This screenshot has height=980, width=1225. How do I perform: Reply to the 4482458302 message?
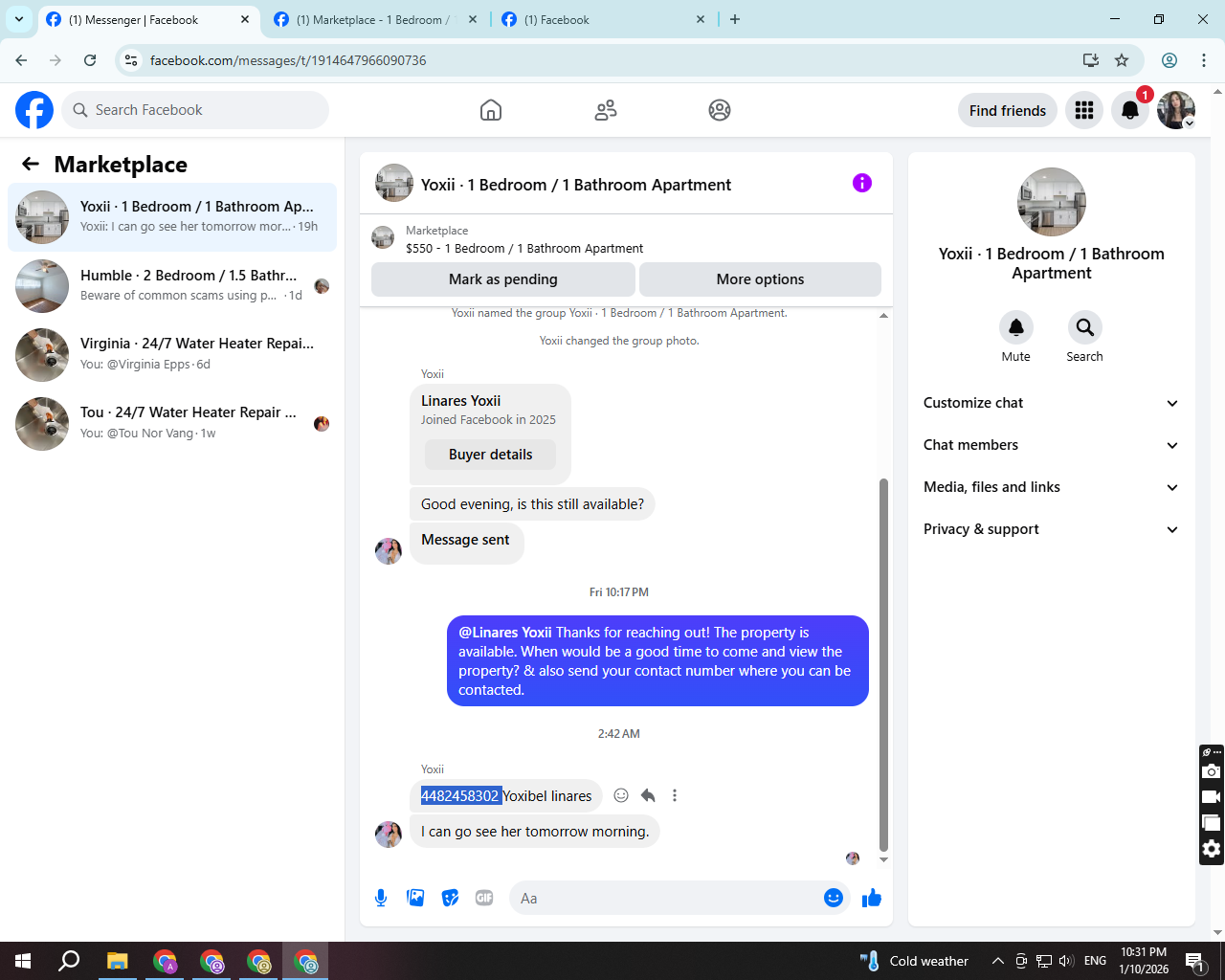(x=648, y=795)
